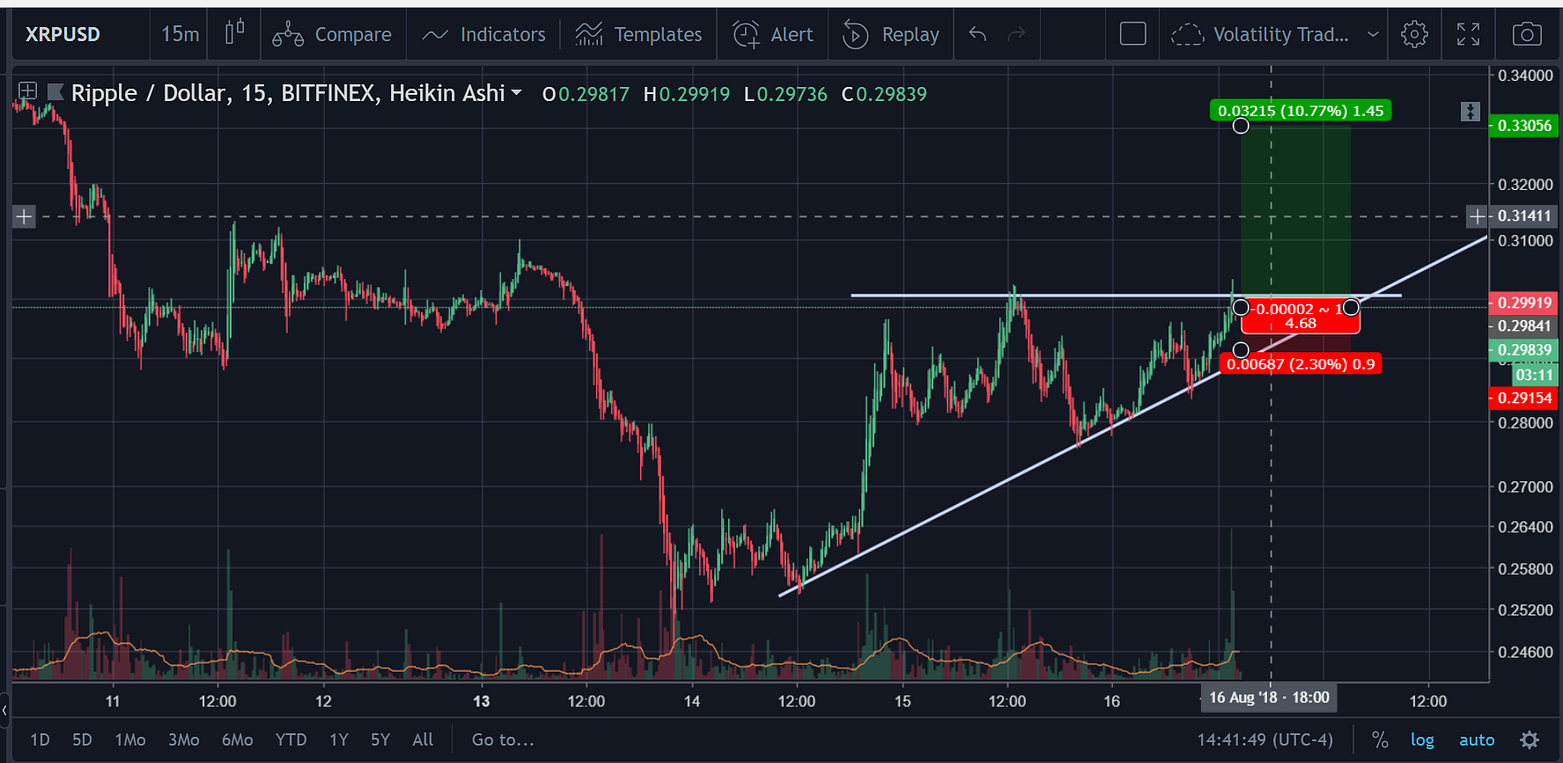
Task: Select the right-edge handle of the long position
Action: pyautogui.click(x=1351, y=306)
